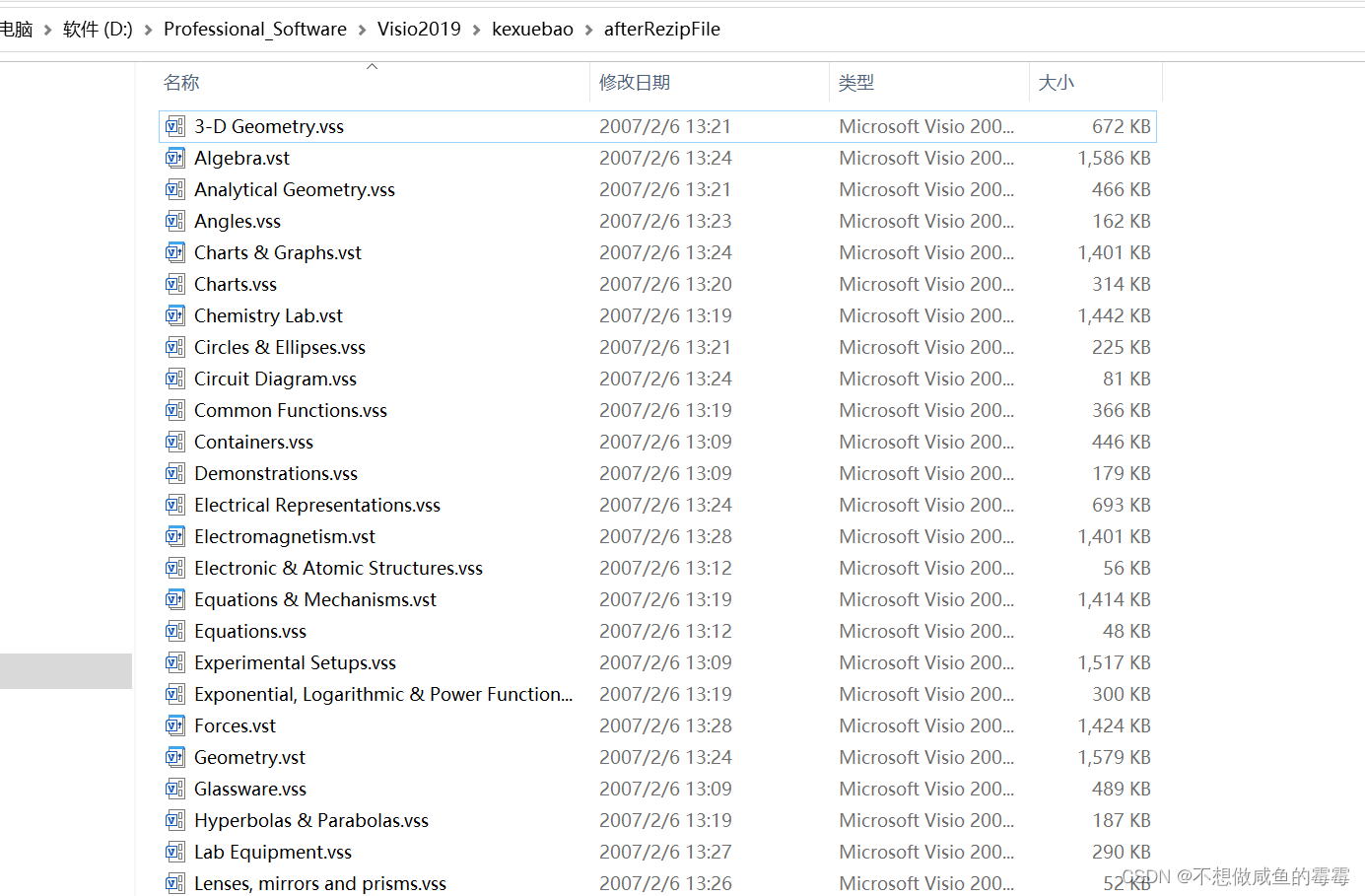This screenshot has height=896, width=1365.
Task: Select file name Algebra.vst
Action: [x=241, y=158]
